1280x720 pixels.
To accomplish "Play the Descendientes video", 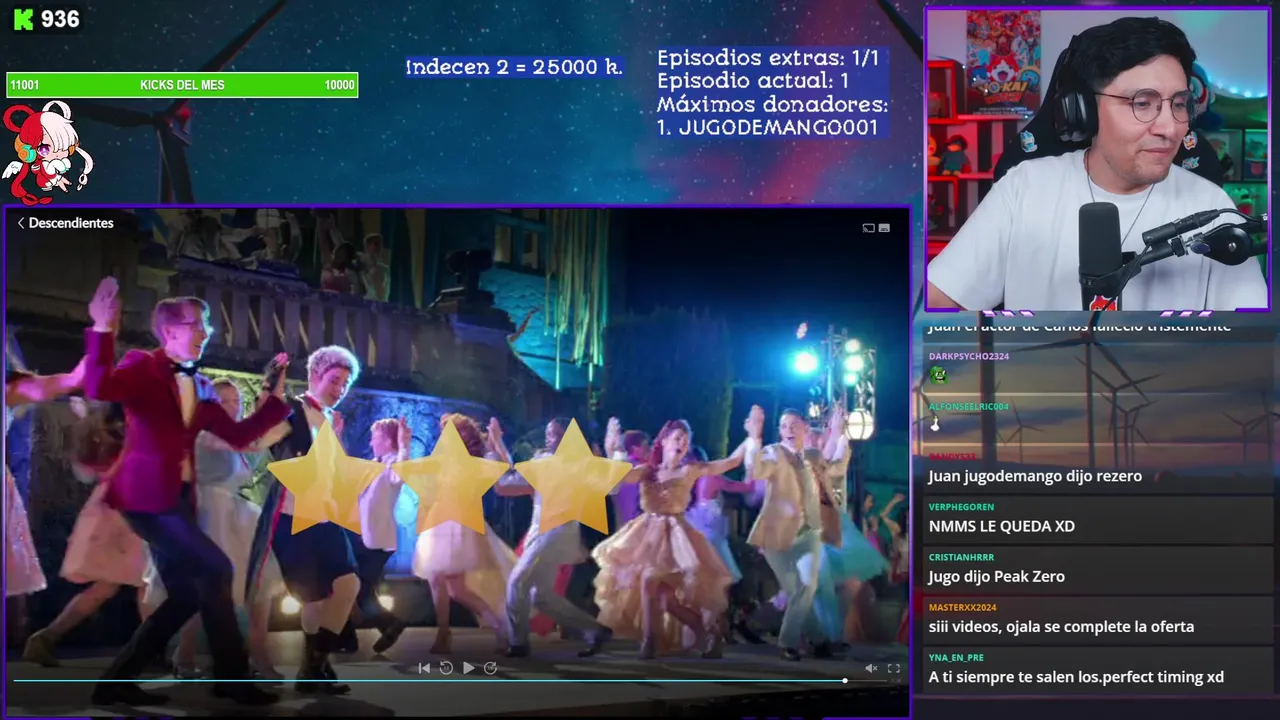I will (x=468, y=668).
